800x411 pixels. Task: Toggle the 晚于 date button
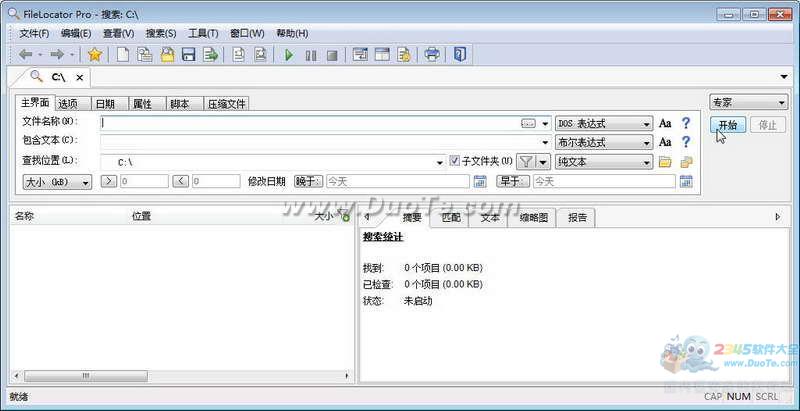[308, 181]
